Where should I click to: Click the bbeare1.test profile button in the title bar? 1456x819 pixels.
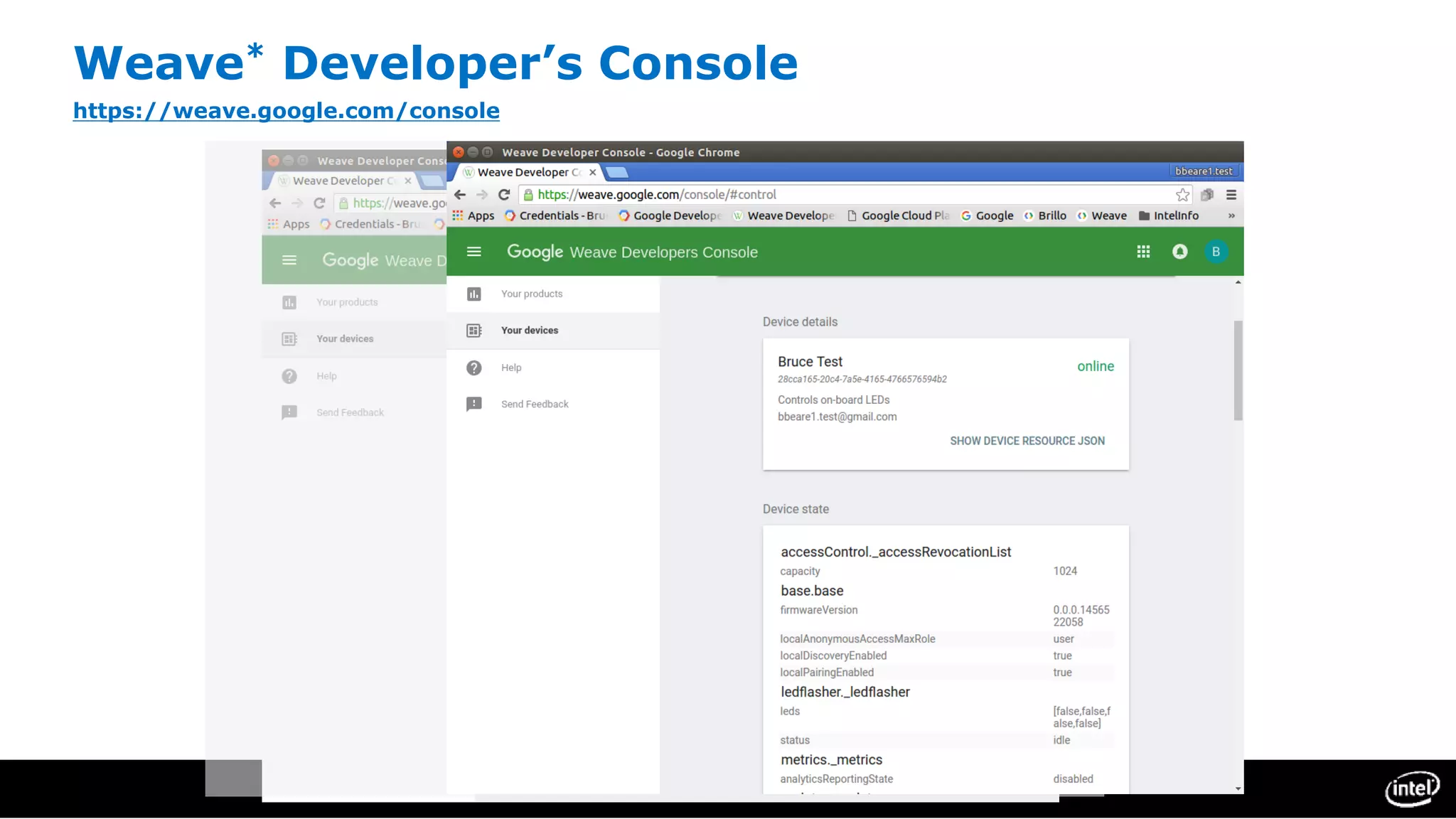(x=1204, y=171)
